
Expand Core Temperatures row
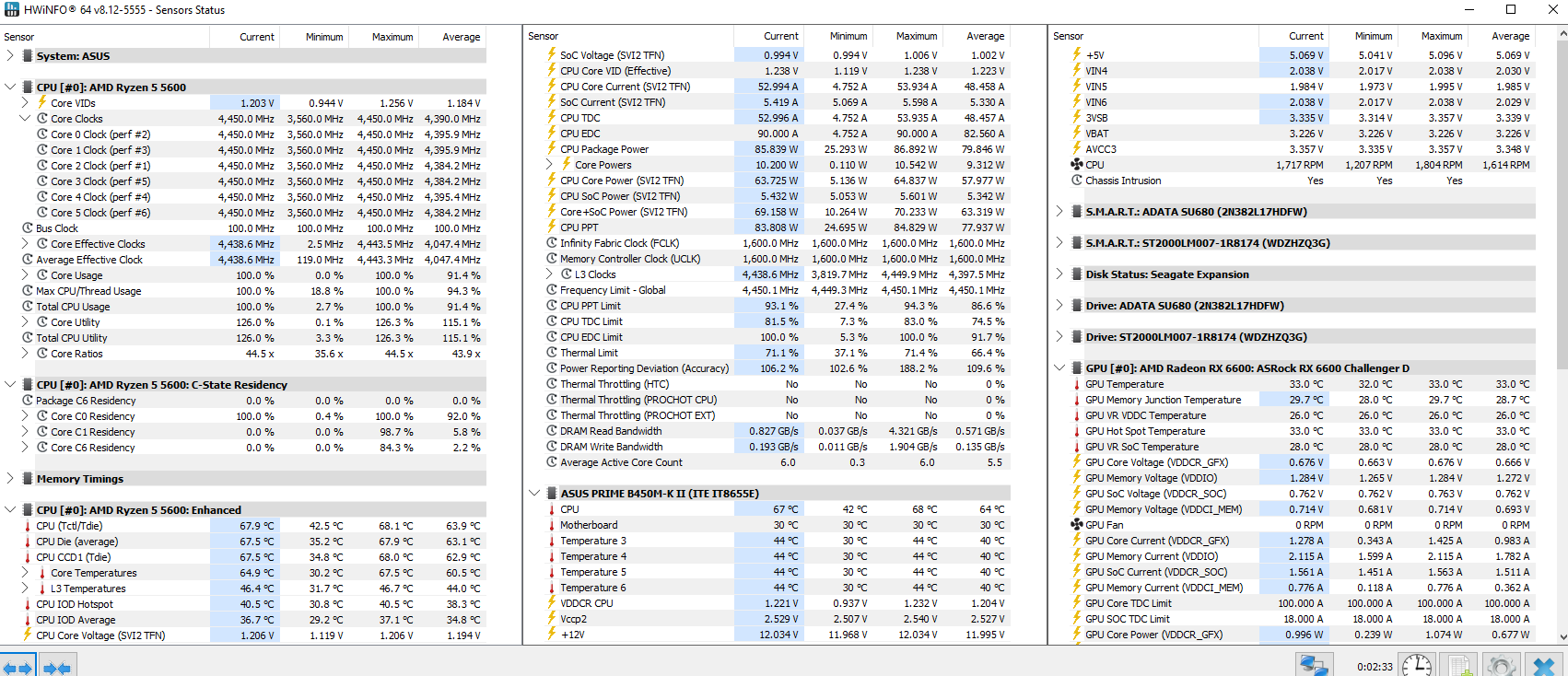(25, 573)
